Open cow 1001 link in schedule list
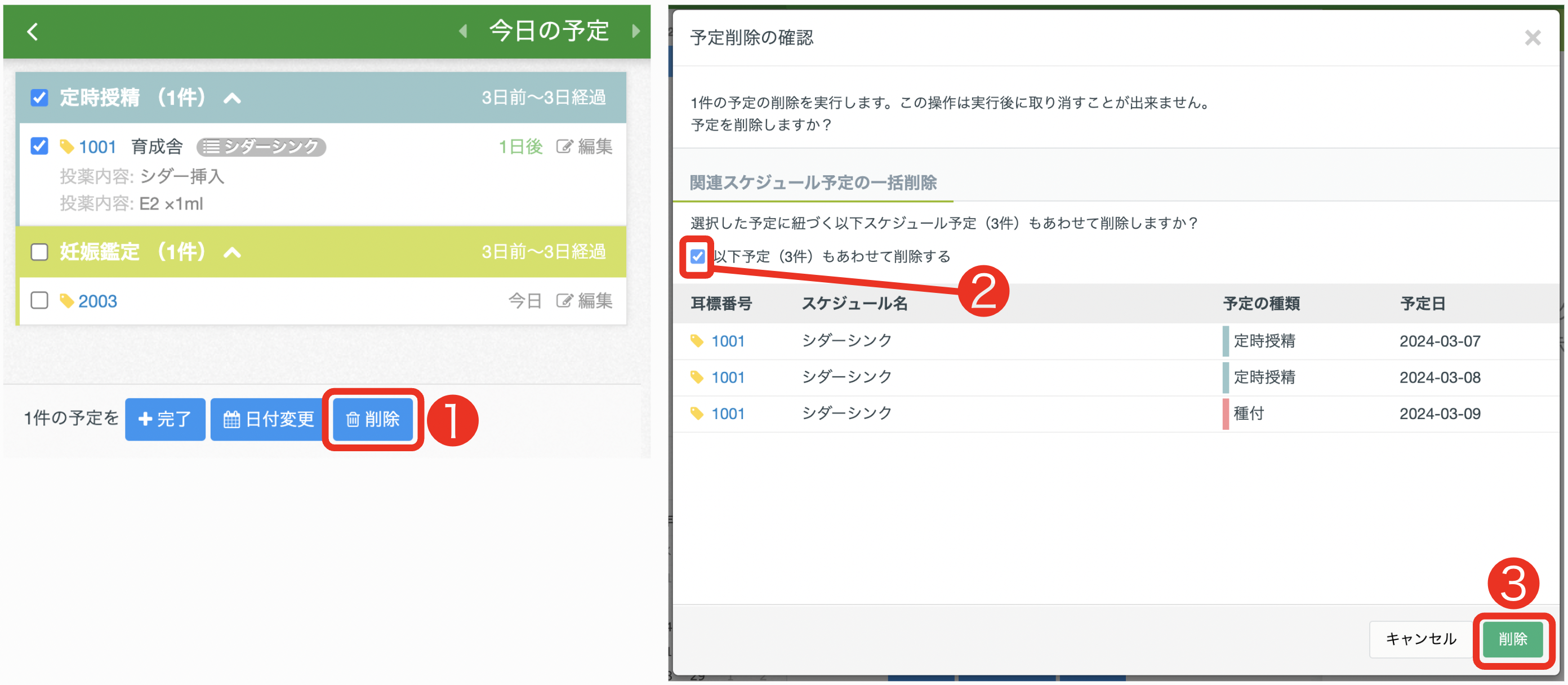Viewport: 1568px width, 685px height. click(x=97, y=146)
